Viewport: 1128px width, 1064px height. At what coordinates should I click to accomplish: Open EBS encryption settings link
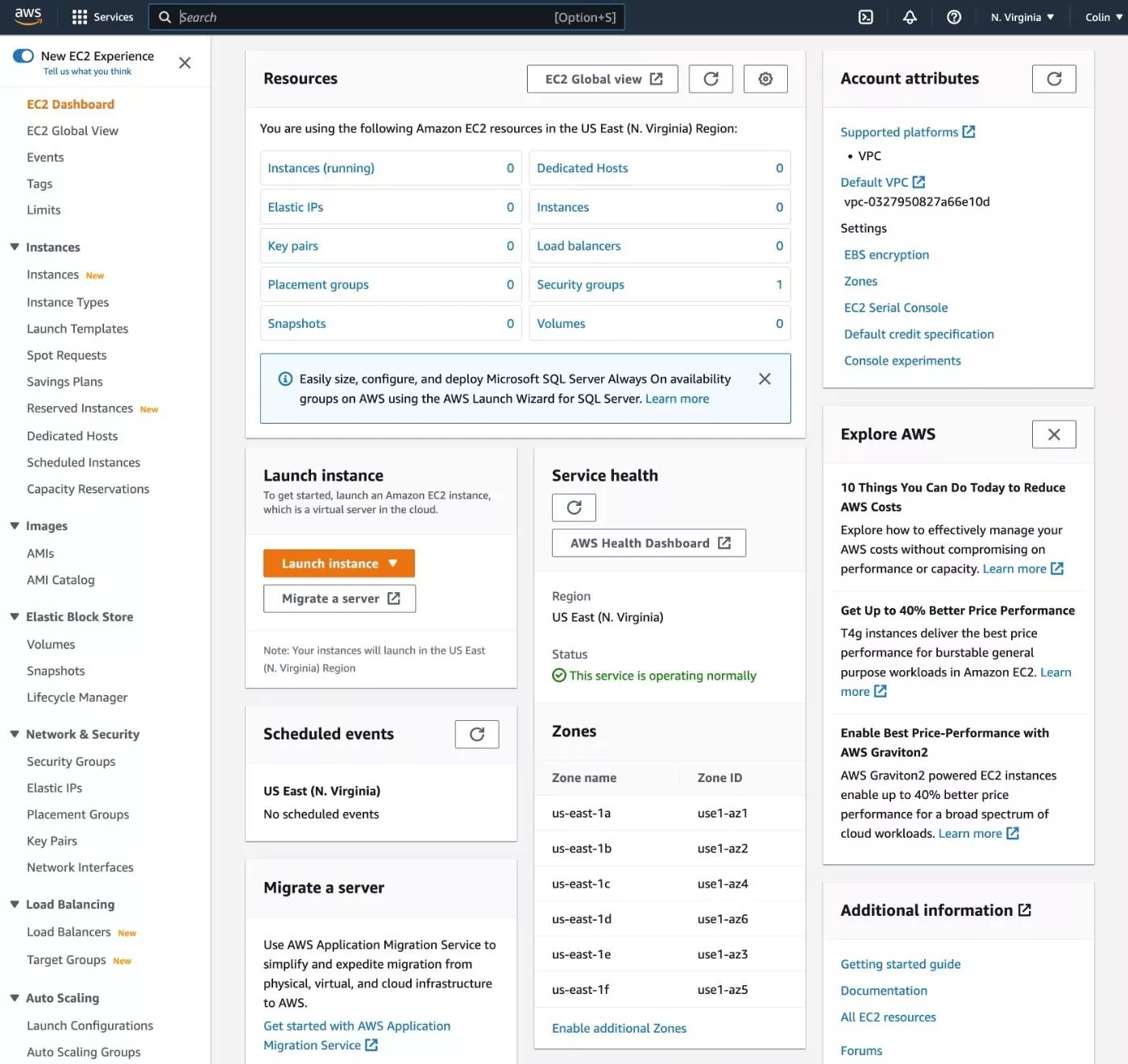coord(886,255)
